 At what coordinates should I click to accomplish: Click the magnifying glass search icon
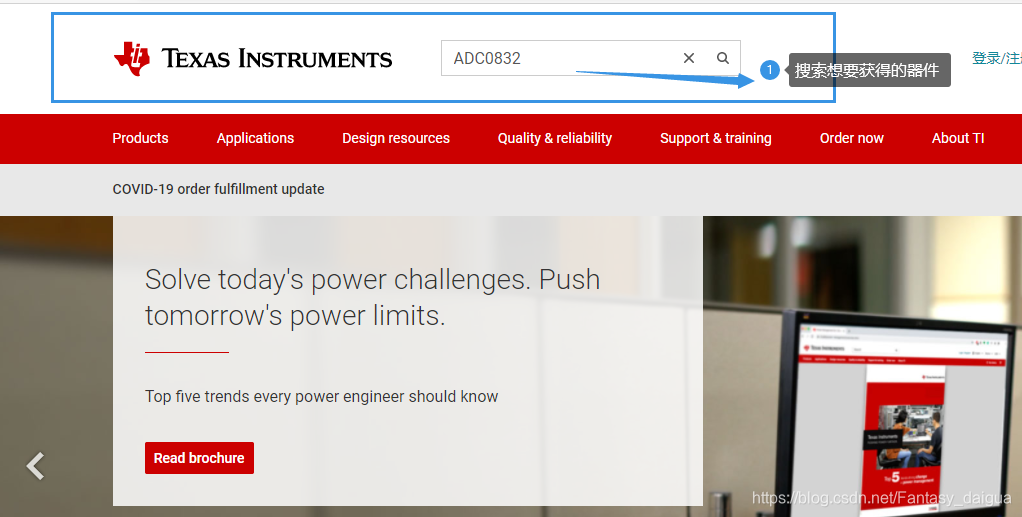723,58
